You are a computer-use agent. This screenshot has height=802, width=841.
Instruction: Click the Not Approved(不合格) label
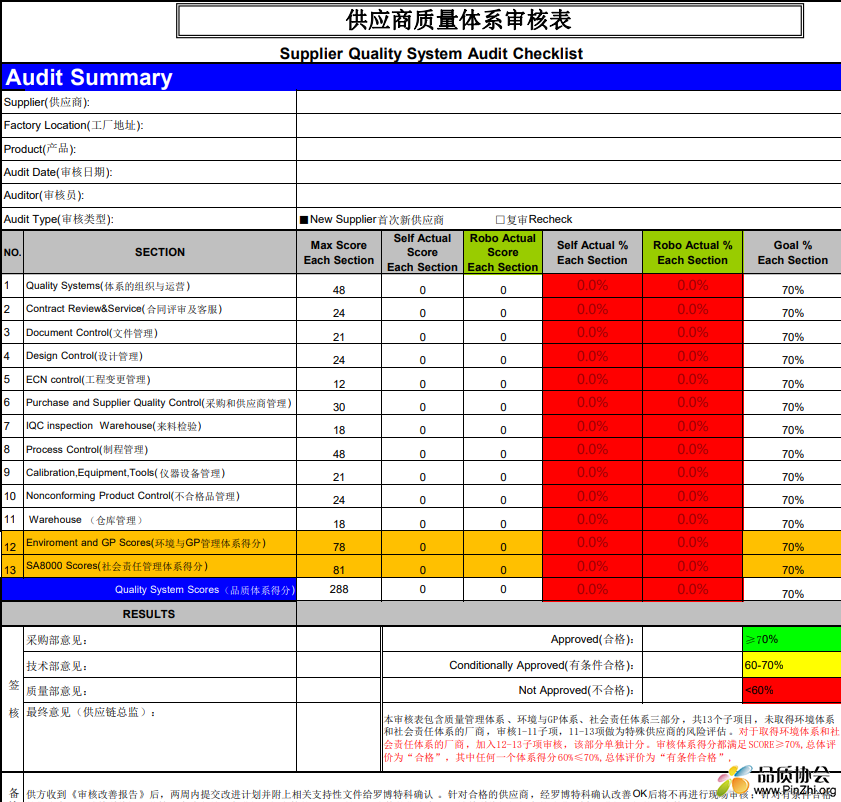pos(576,690)
